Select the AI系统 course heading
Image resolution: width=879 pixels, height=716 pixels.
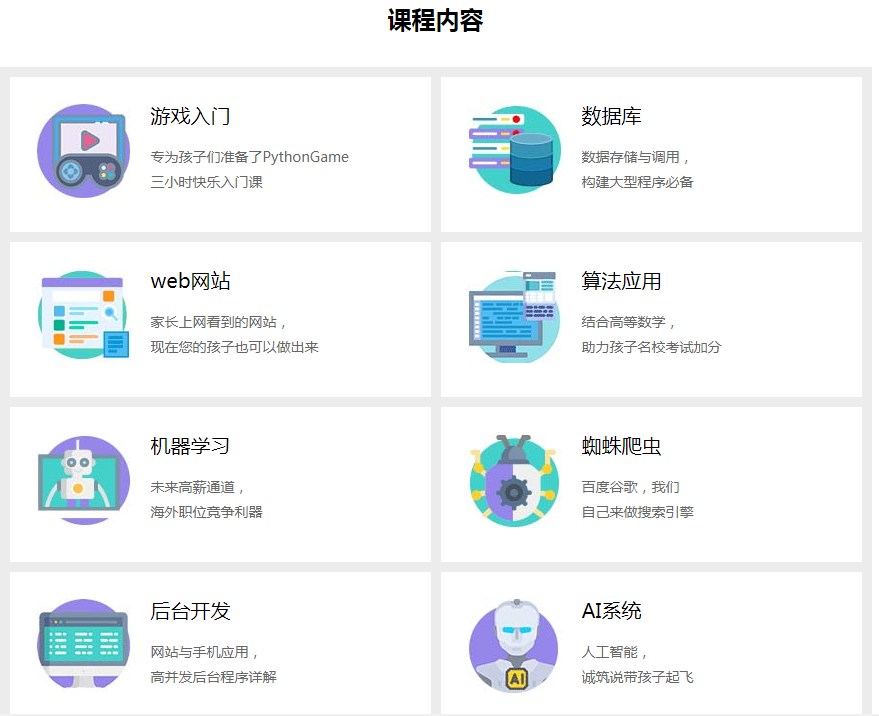click(611, 611)
